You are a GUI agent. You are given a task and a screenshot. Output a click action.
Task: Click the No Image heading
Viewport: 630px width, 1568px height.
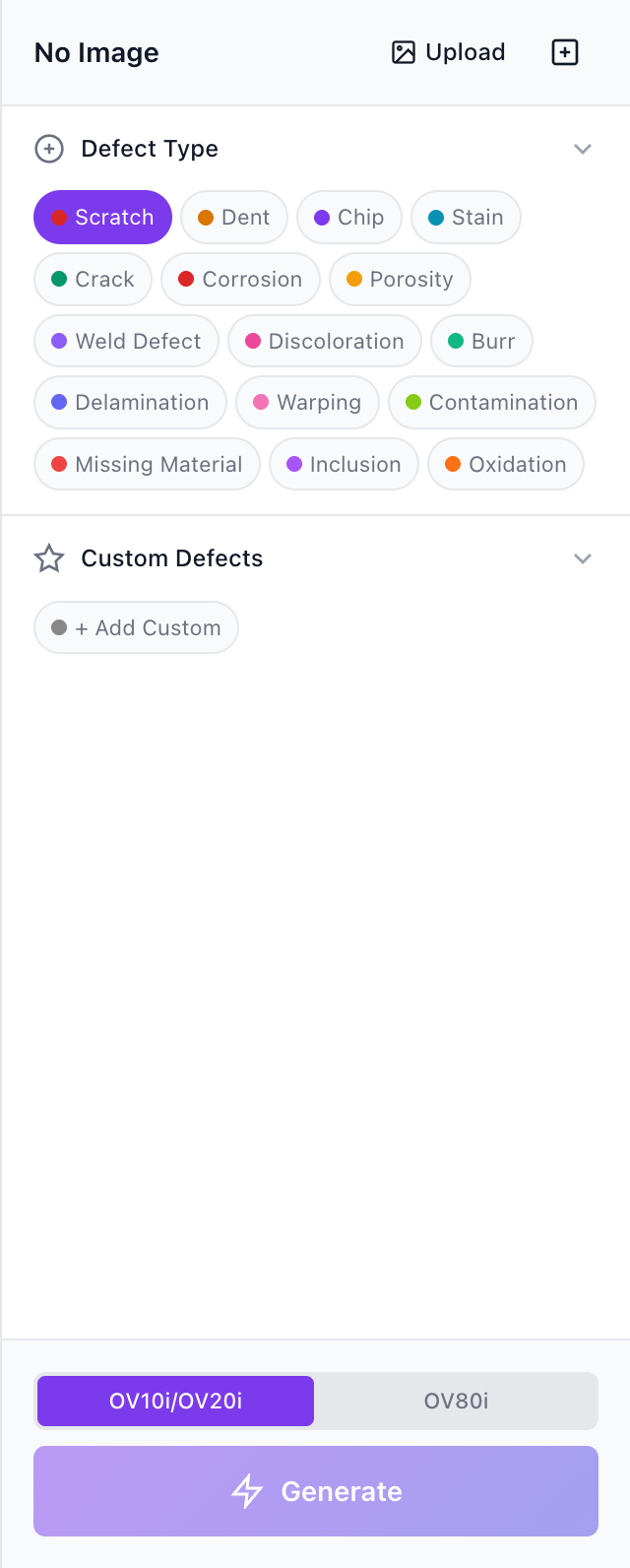tap(96, 53)
